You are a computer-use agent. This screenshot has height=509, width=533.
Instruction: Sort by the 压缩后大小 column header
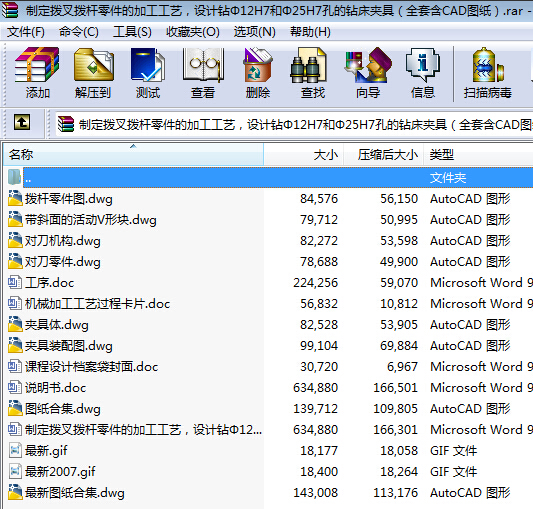pos(383,155)
